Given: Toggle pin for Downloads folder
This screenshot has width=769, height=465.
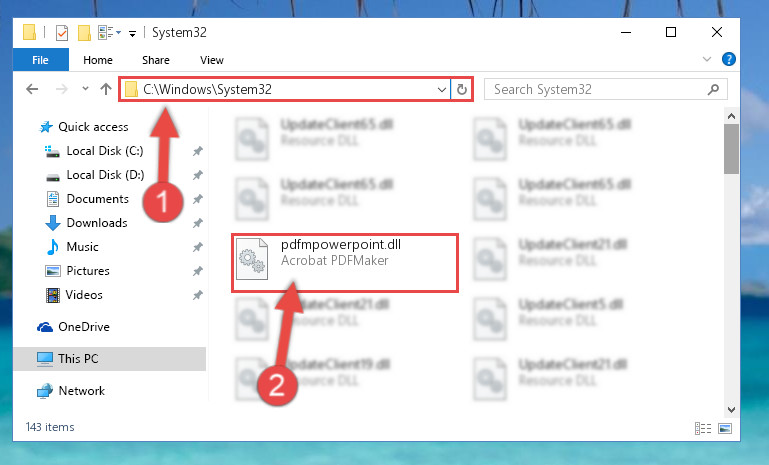Looking at the screenshot, I should tap(198, 223).
